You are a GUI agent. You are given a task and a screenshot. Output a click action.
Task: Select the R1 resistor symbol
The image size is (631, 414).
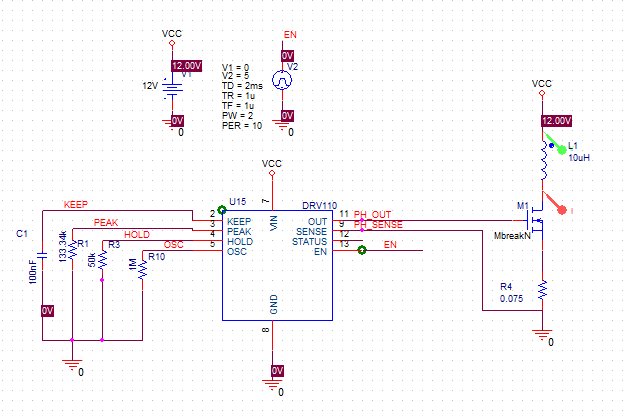(72, 250)
